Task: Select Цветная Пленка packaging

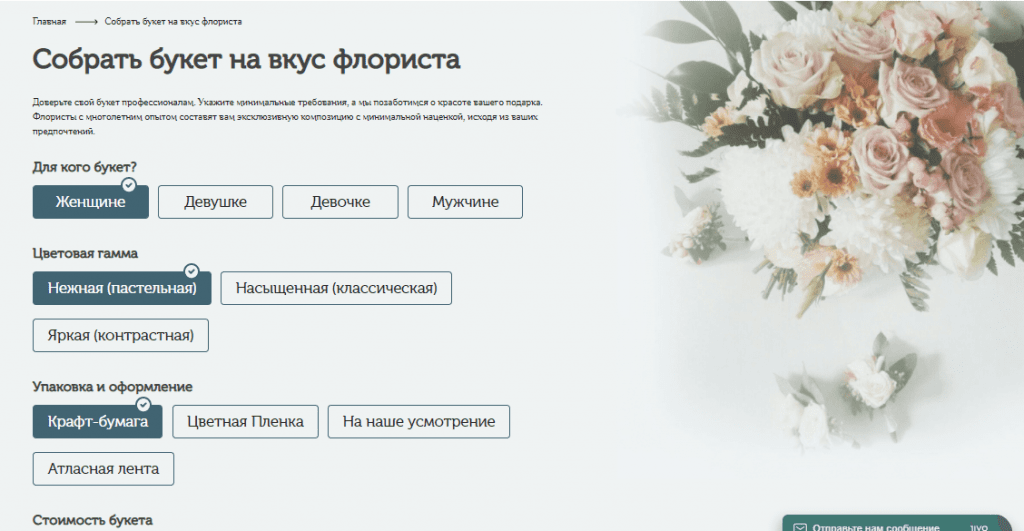Action: point(245,422)
